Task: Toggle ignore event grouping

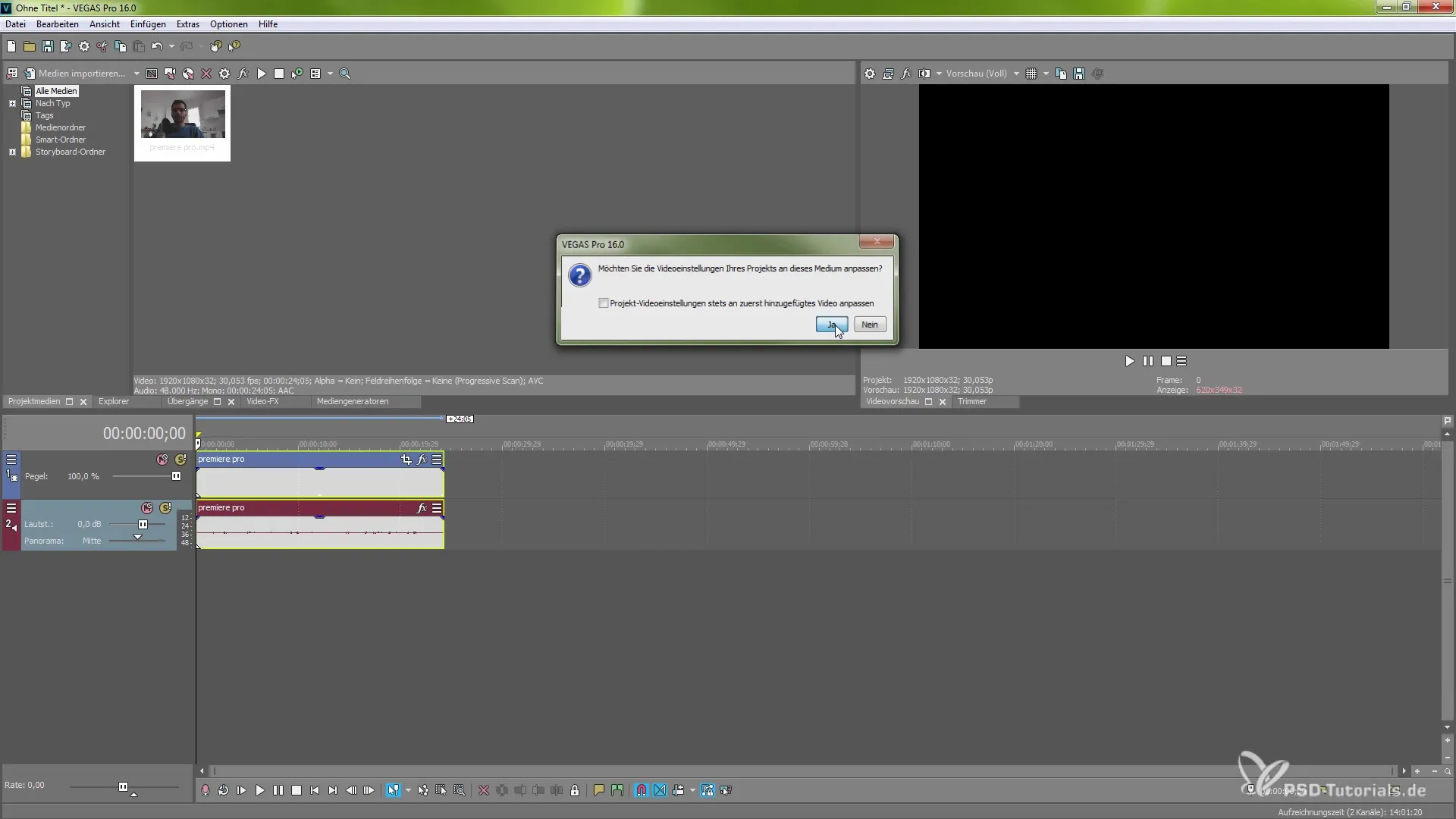Action: click(x=726, y=790)
